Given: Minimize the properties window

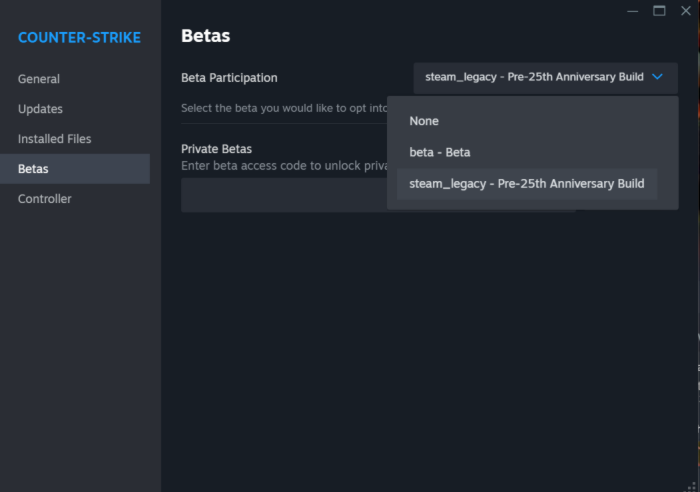Looking at the screenshot, I should [633, 10].
